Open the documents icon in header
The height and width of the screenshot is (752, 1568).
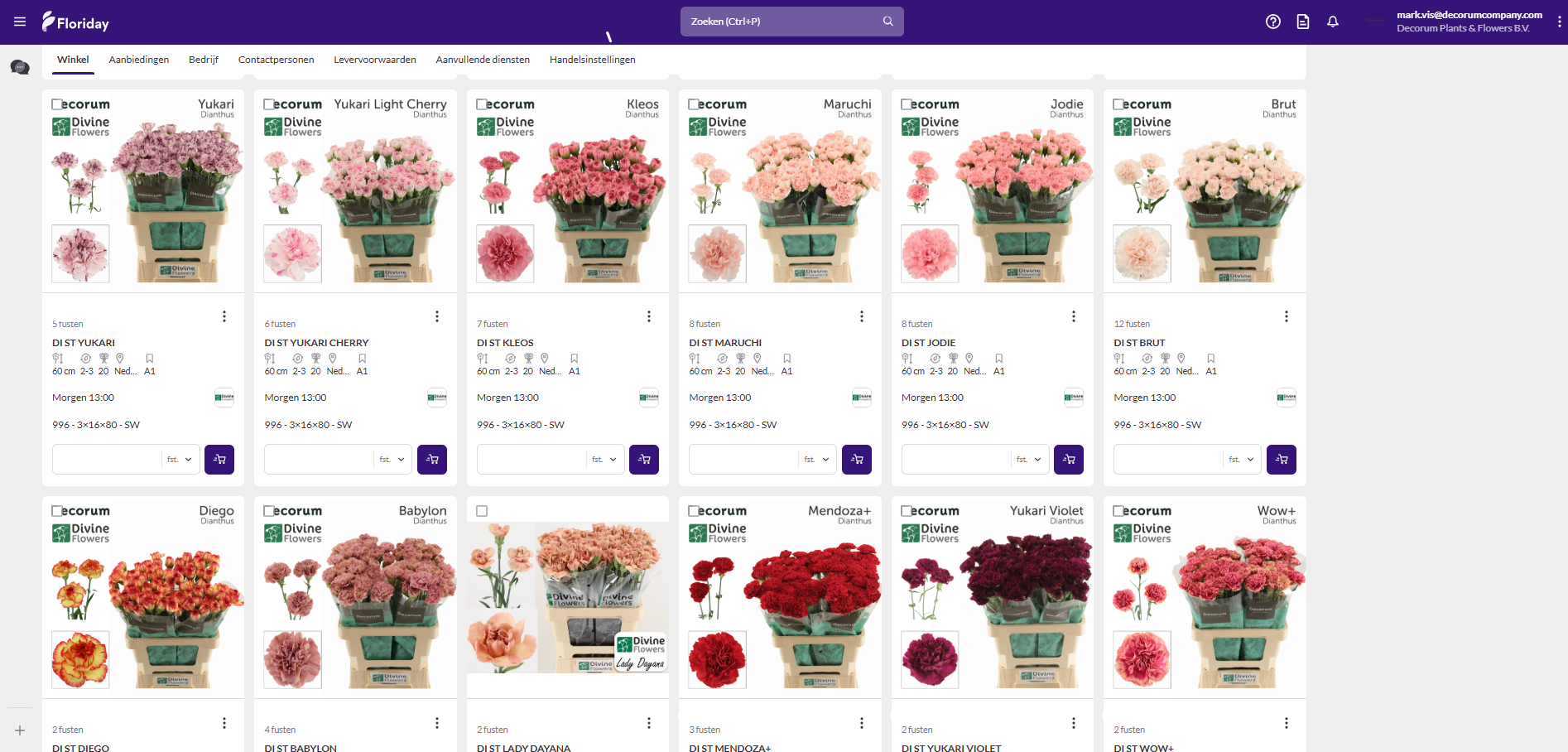coord(1303,22)
